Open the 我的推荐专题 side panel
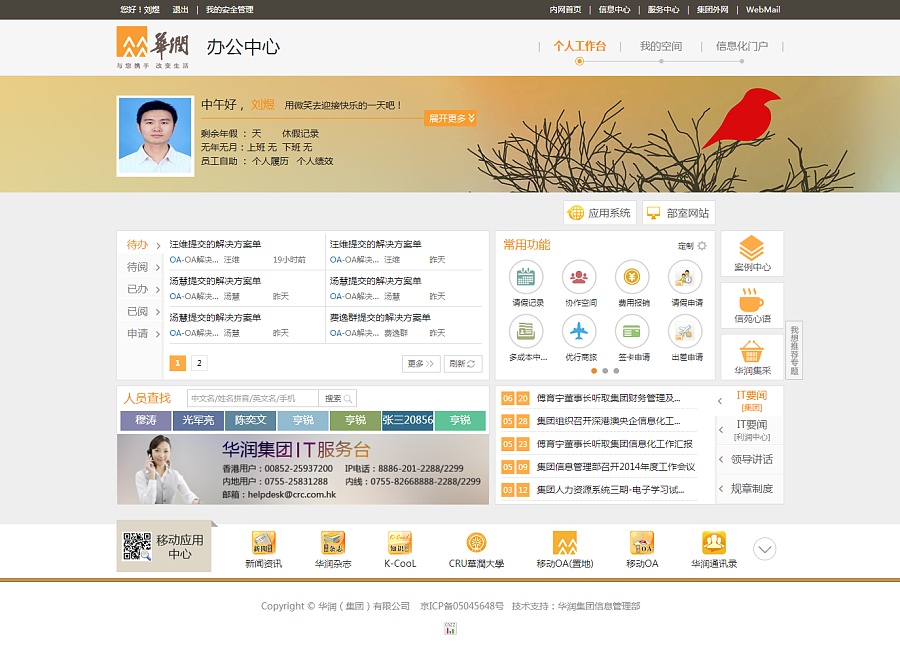 point(793,348)
